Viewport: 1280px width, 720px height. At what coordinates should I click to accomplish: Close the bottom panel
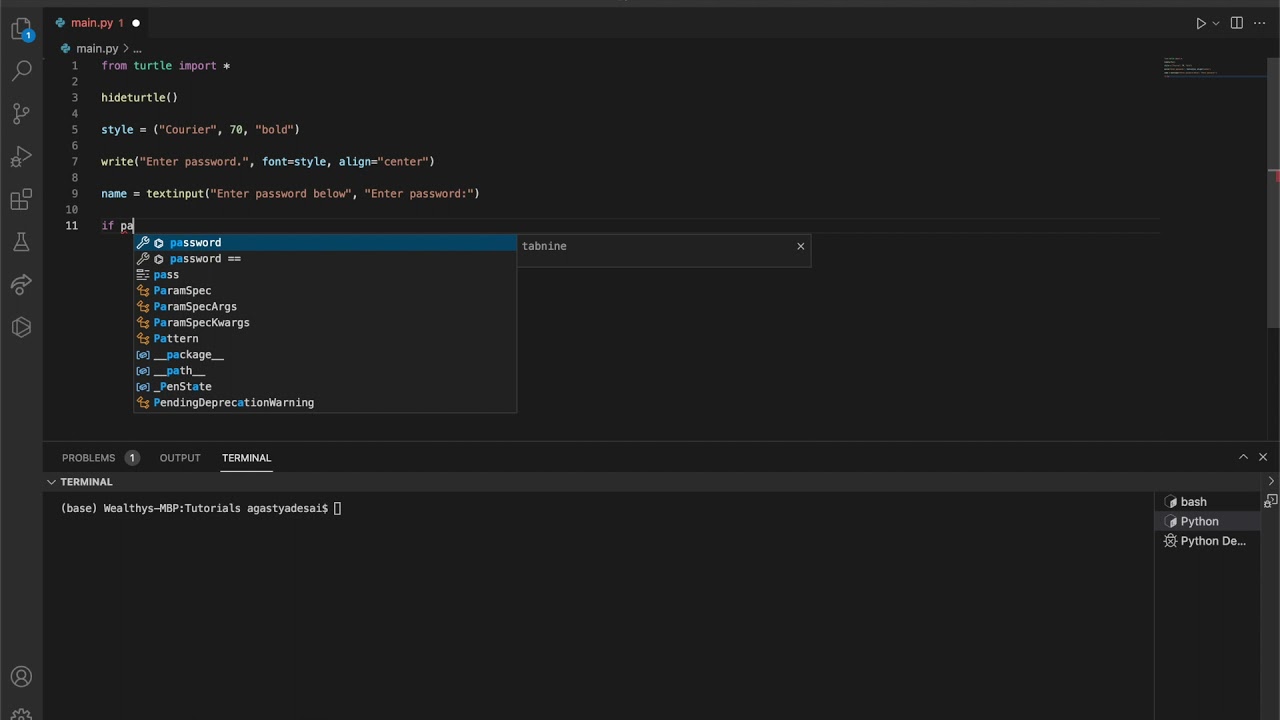pos(1263,457)
